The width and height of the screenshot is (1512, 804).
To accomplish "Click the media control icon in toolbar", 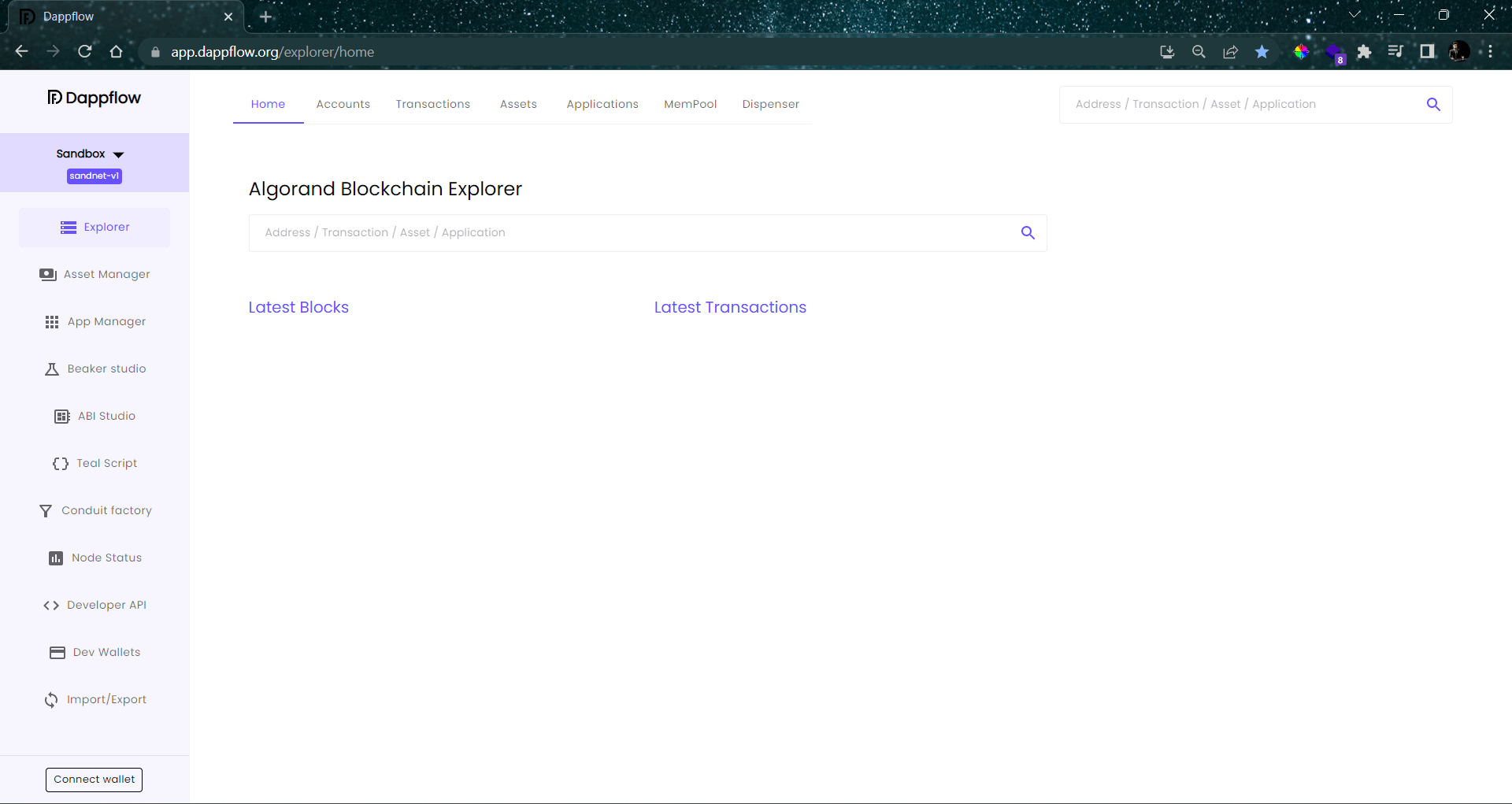I will (x=1395, y=52).
